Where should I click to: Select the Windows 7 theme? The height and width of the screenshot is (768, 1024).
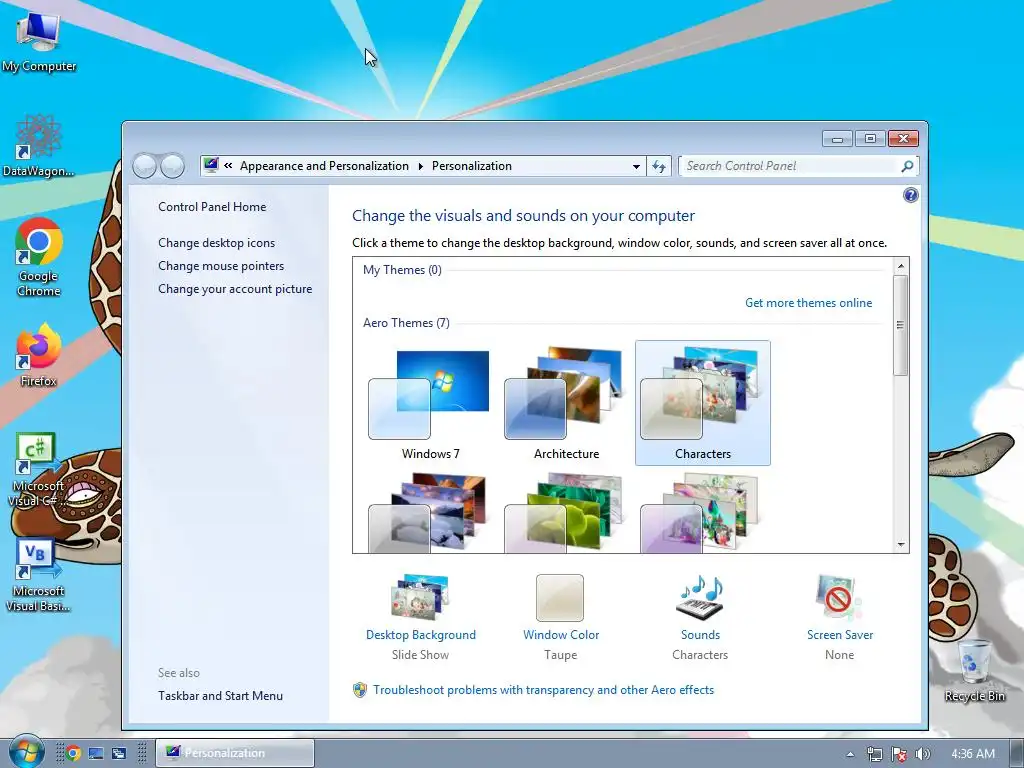click(430, 403)
